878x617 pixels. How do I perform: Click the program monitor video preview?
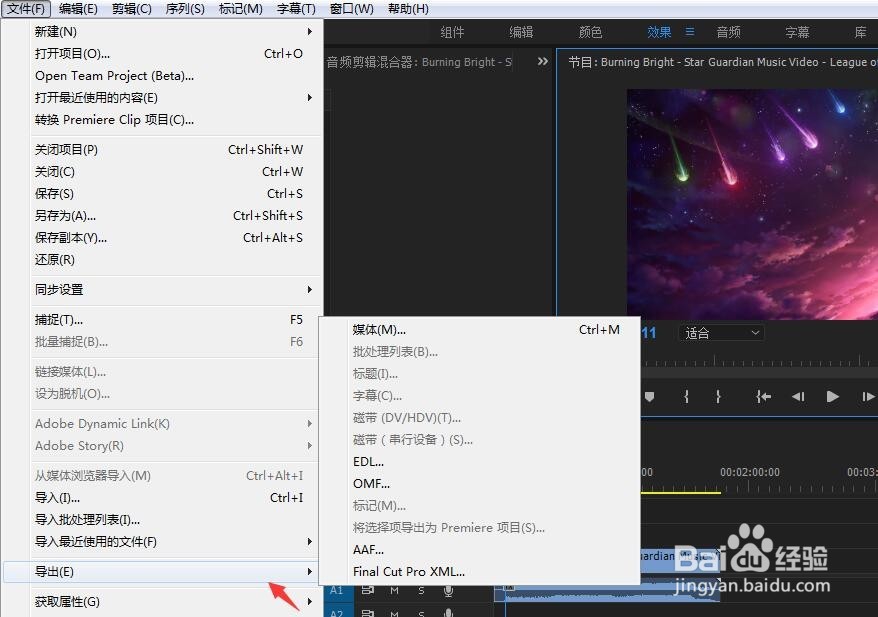click(x=752, y=204)
